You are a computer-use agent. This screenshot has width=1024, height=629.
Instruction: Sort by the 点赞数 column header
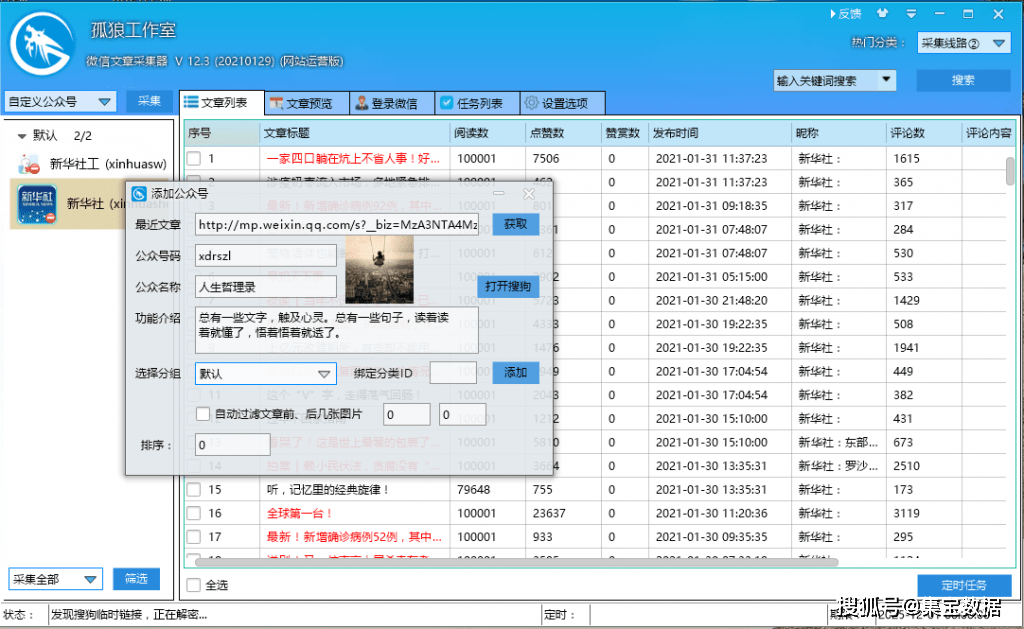click(564, 133)
